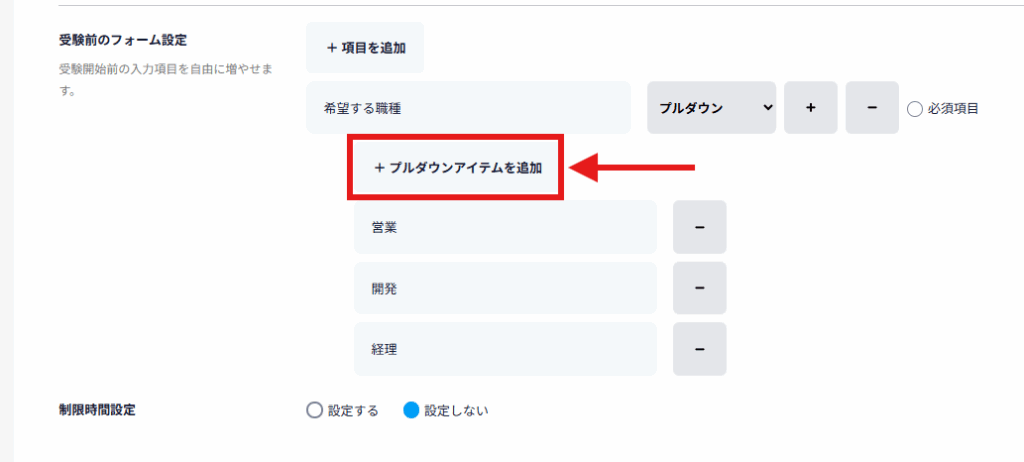Delete the 開発 pulldown item
The width and height of the screenshot is (1024, 462).
click(699, 288)
